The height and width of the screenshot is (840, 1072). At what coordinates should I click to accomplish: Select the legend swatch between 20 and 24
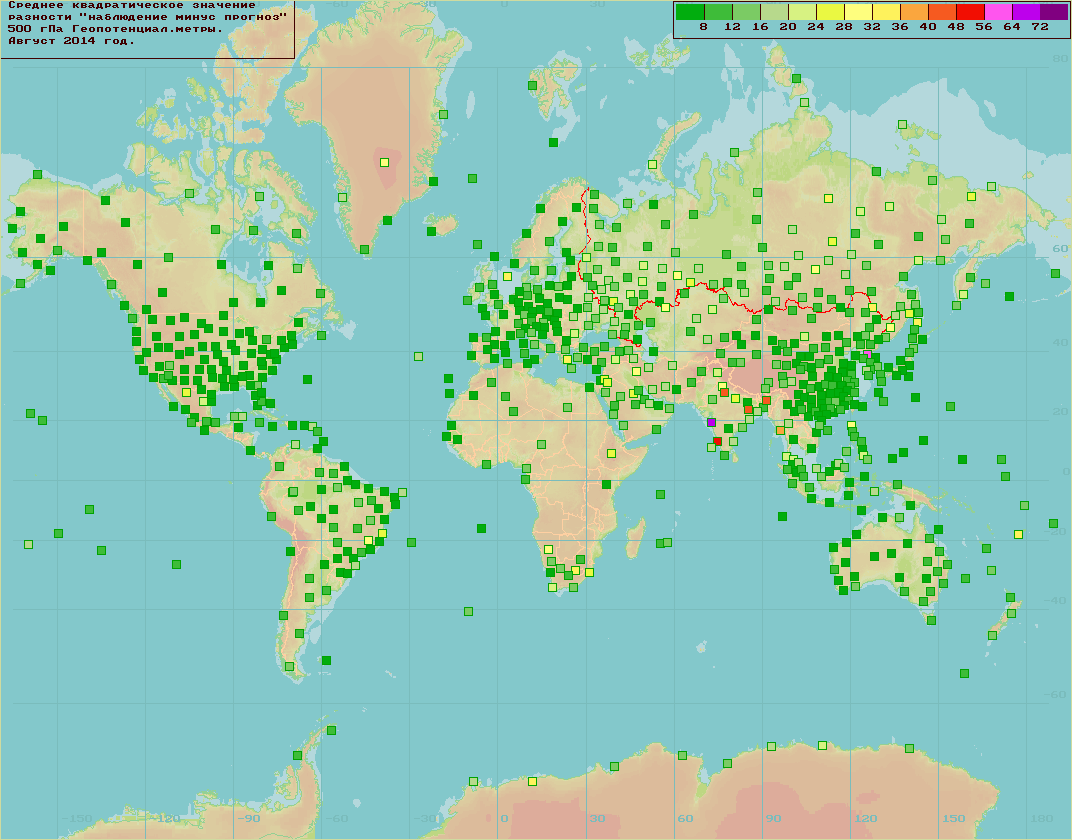coord(802,11)
